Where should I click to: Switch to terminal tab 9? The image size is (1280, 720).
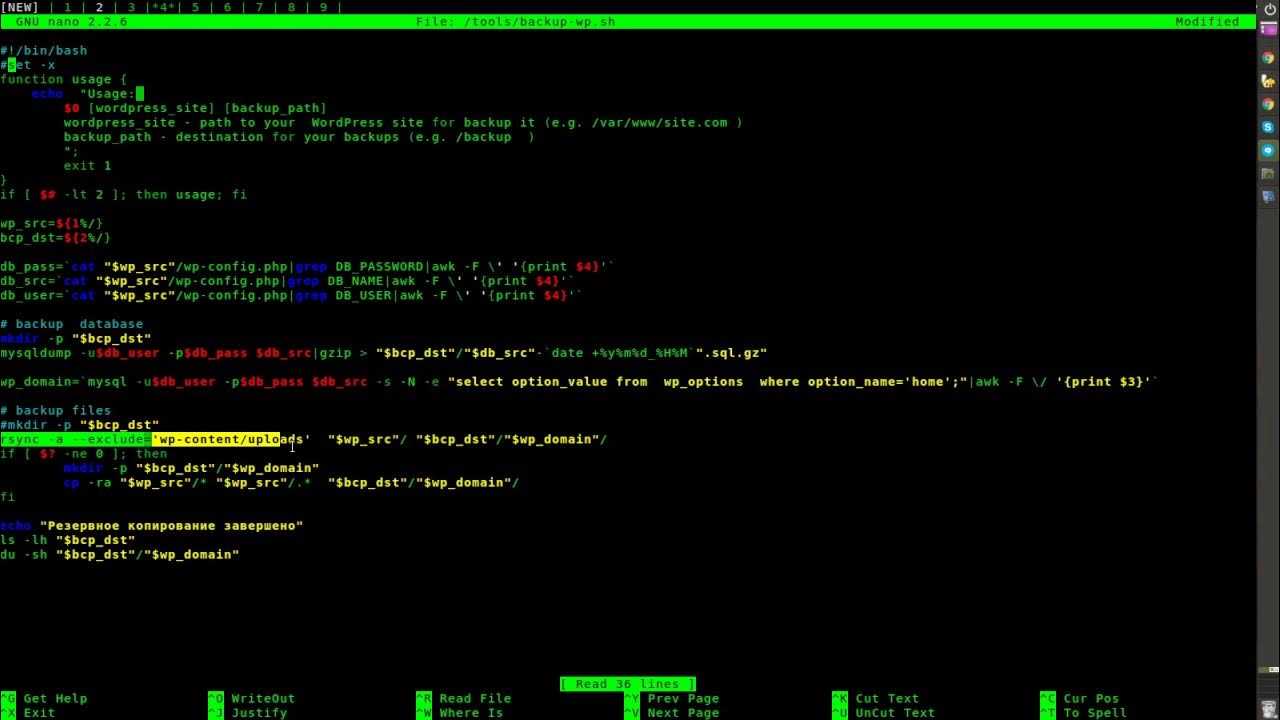click(323, 7)
